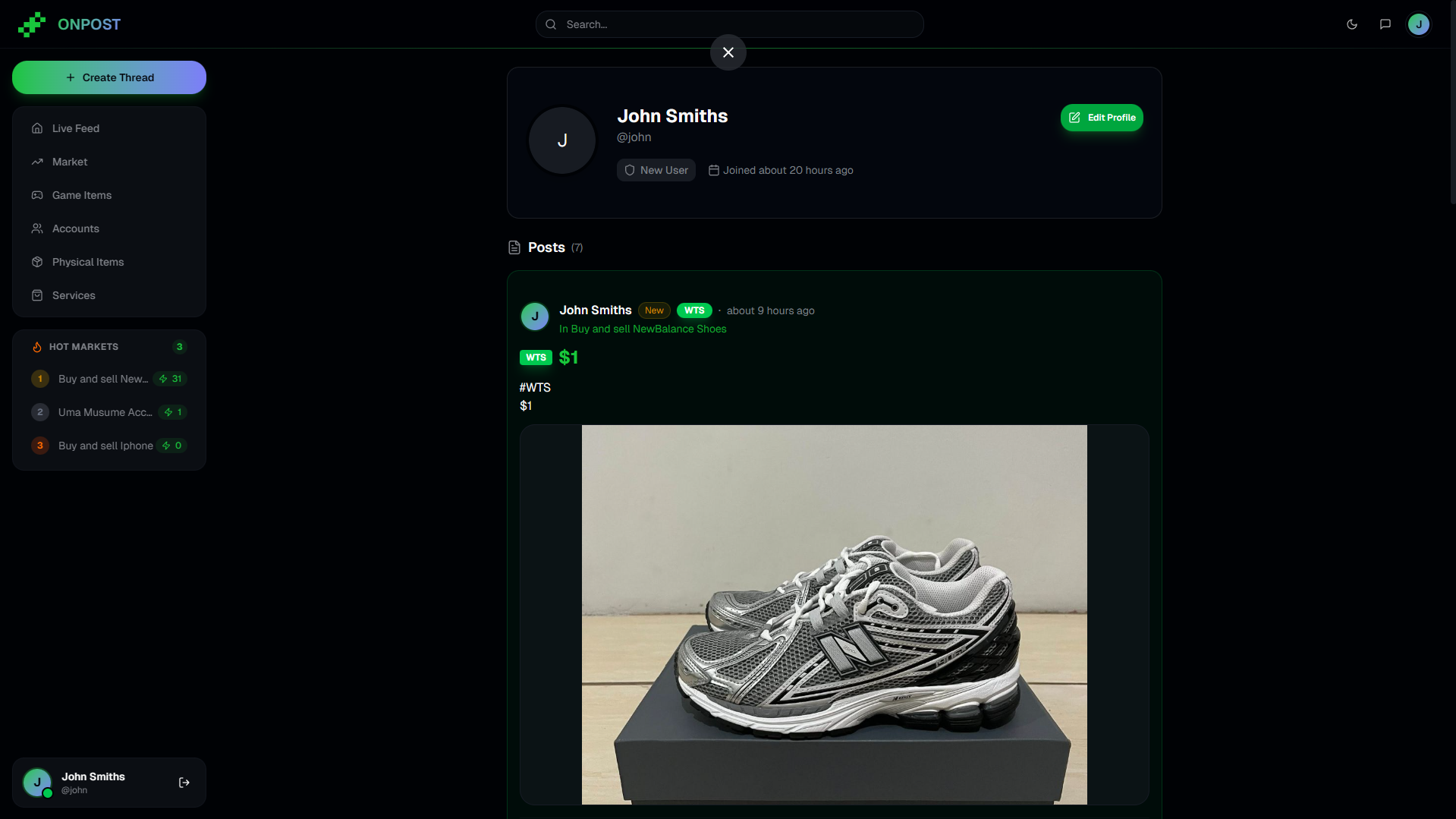Screen dimensions: 1456x819
Task: Click the 31 activity badge
Action: click(170, 379)
